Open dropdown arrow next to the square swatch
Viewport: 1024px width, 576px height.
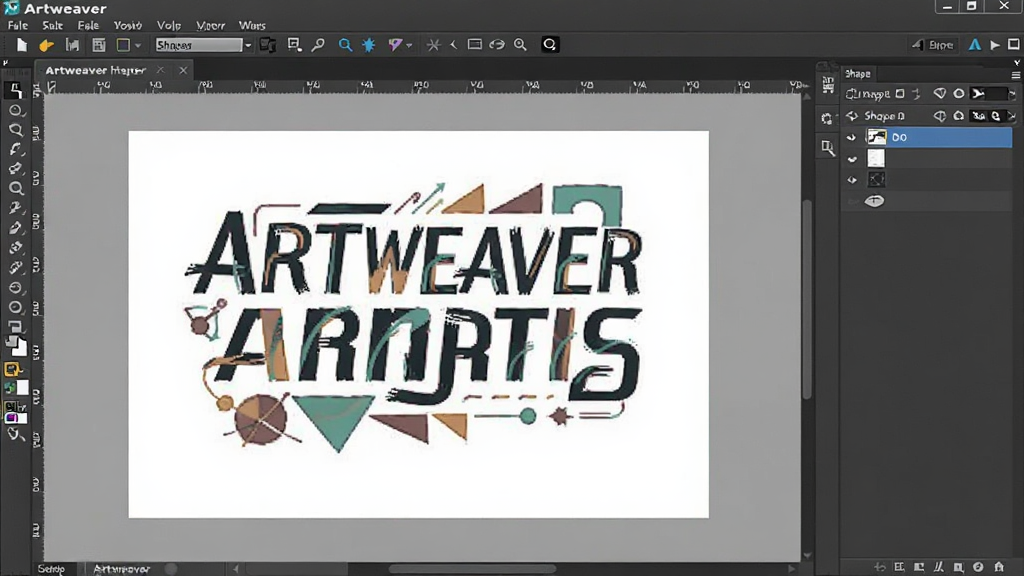click(138, 45)
